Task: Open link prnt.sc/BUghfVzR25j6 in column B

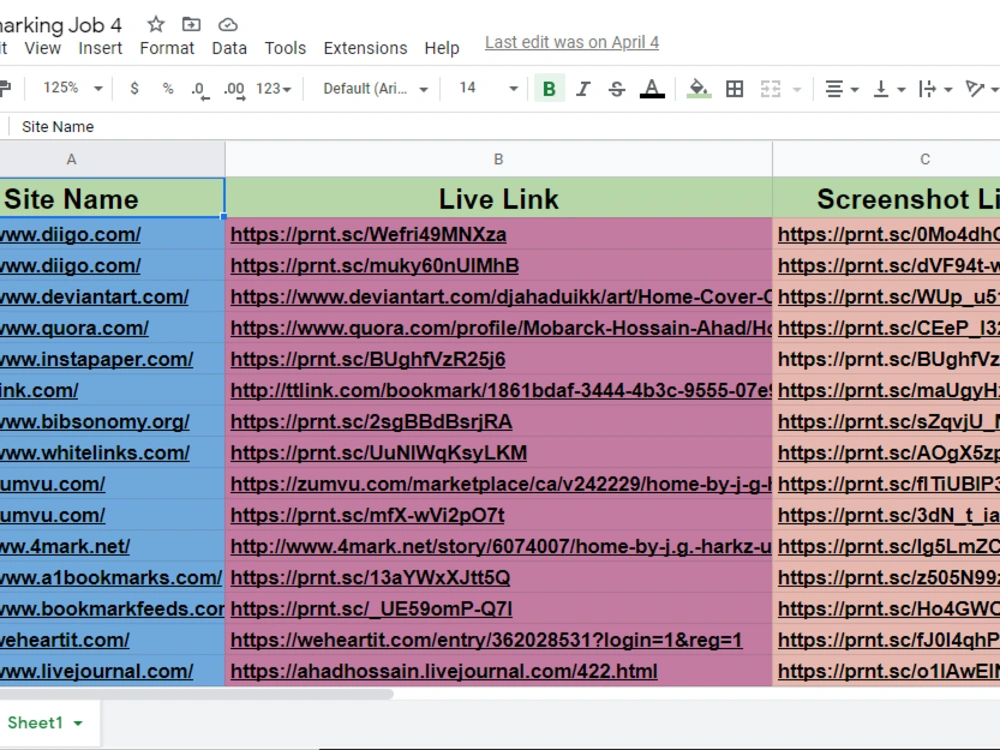Action: pos(367,360)
